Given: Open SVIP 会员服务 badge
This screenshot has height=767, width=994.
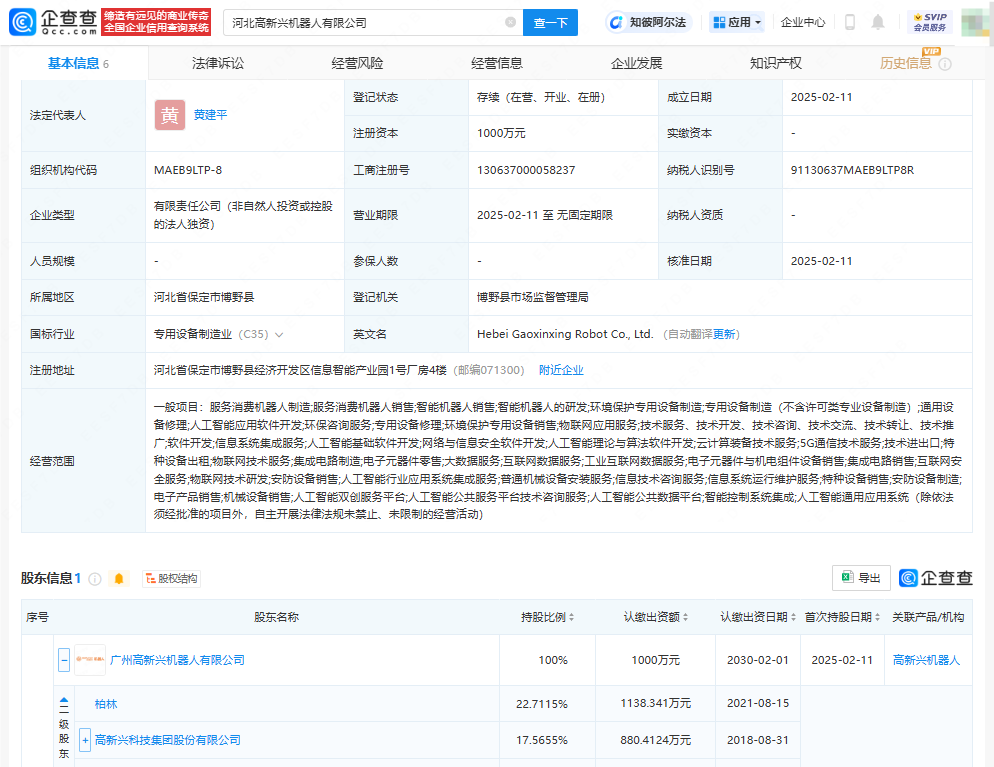Looking at the screenshot, I should [x=930, y=22].
